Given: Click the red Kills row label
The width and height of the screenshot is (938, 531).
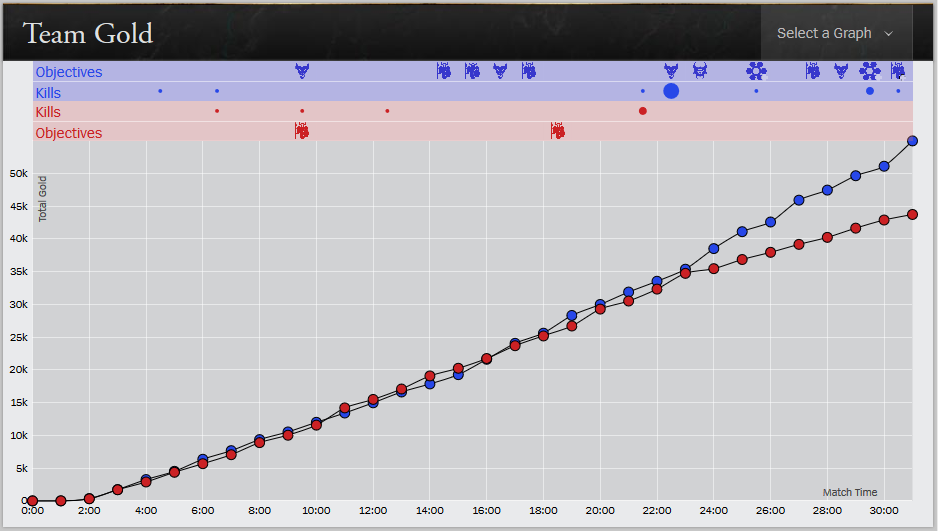Looking at the screenshot, I should pos(48,112).
